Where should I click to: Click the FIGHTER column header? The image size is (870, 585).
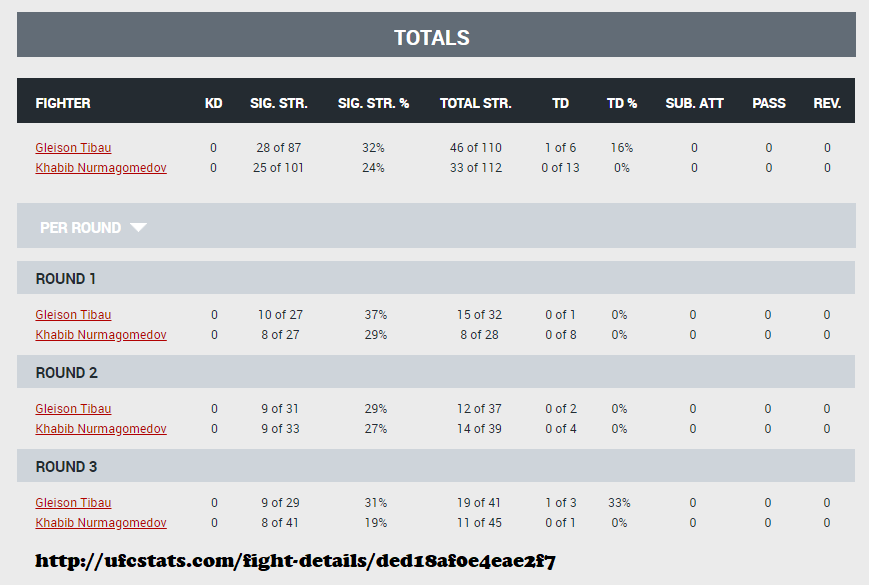click(63, 102)
